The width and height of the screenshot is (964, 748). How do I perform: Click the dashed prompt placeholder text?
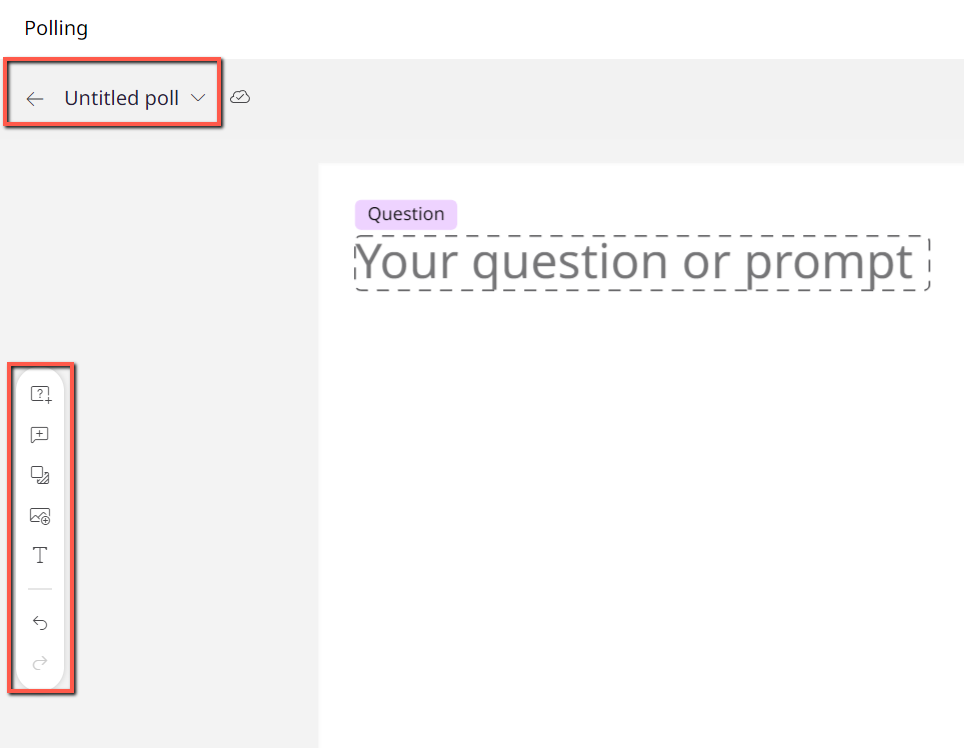click(640, 262)
